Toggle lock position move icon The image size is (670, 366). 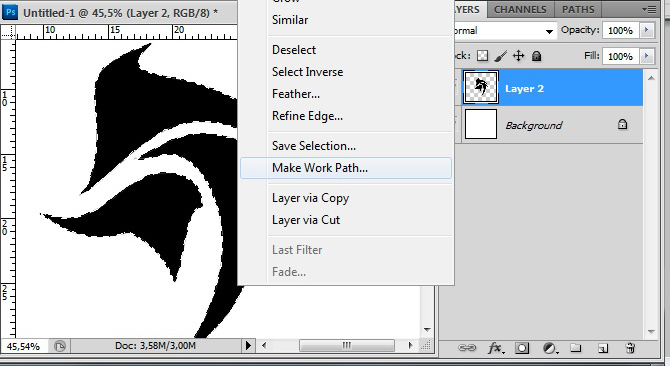coord(519,56)
